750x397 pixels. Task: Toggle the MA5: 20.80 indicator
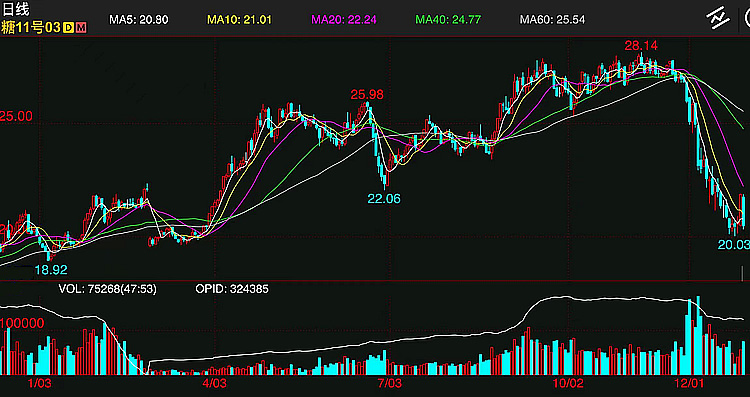pos(138,20)
